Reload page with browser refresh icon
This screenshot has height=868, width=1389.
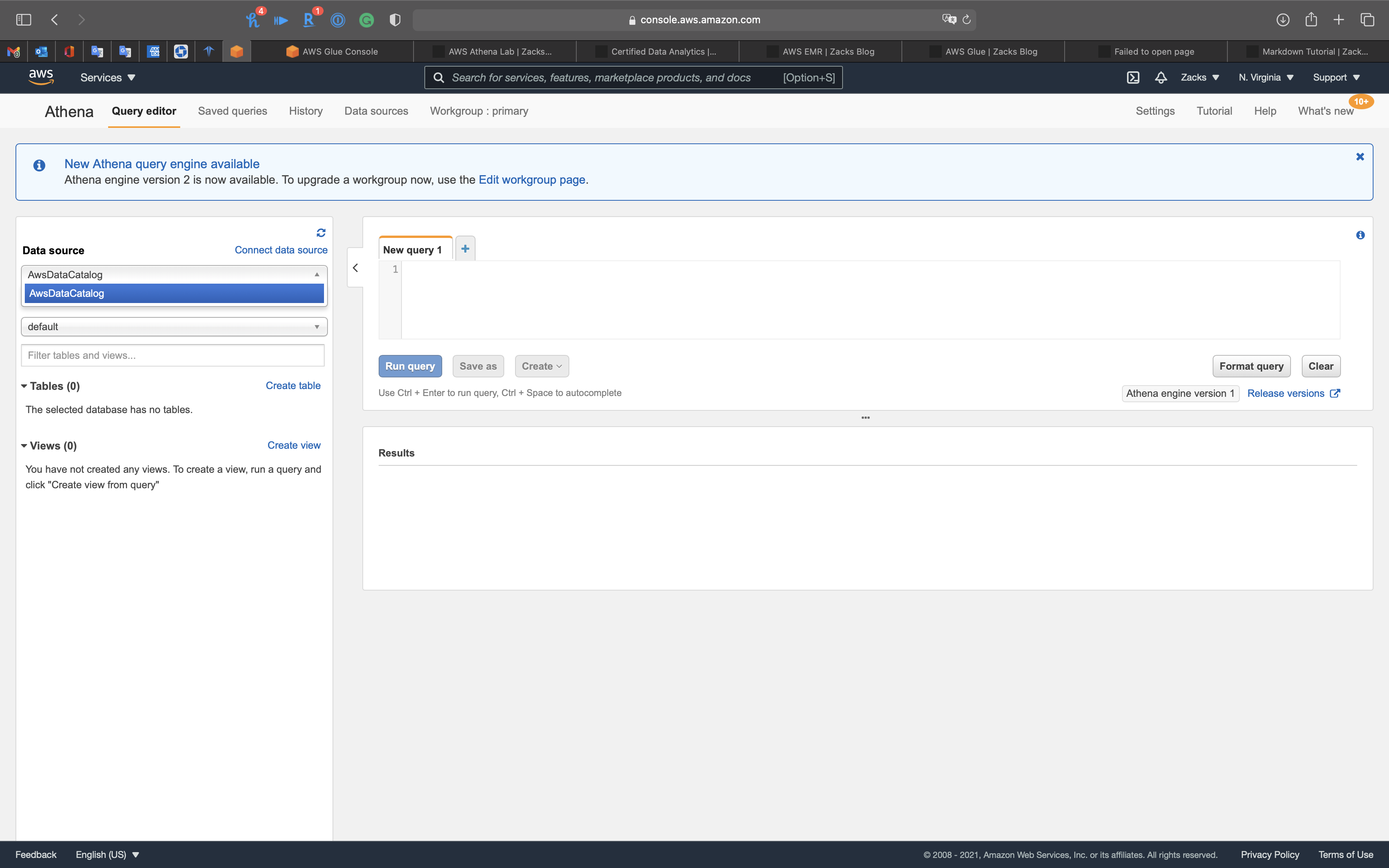click(x=967, y=20)
